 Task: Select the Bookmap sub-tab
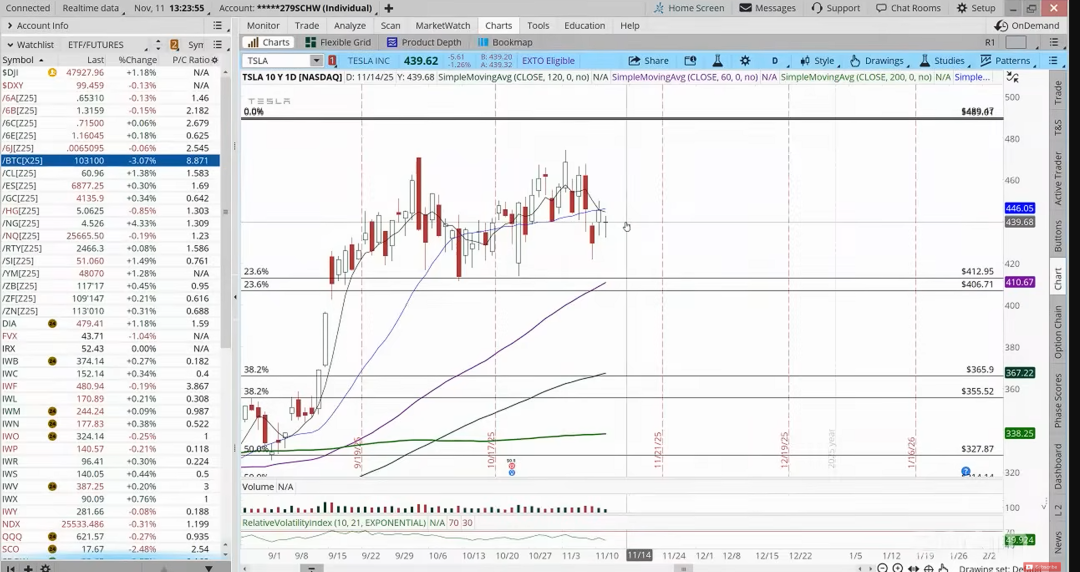tap(506, 42)
